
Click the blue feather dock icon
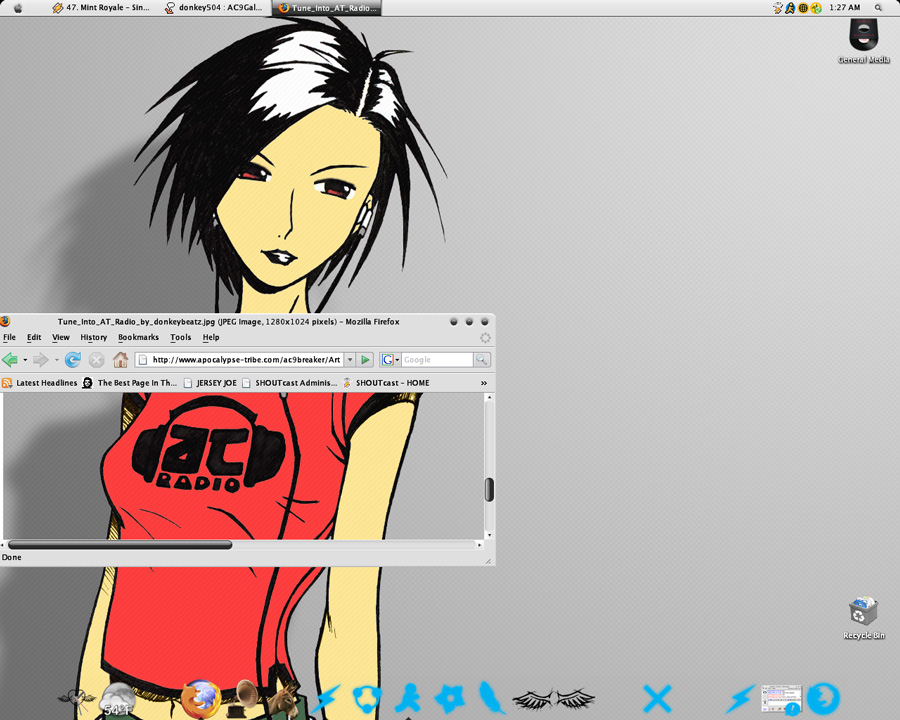pos(491,696)
